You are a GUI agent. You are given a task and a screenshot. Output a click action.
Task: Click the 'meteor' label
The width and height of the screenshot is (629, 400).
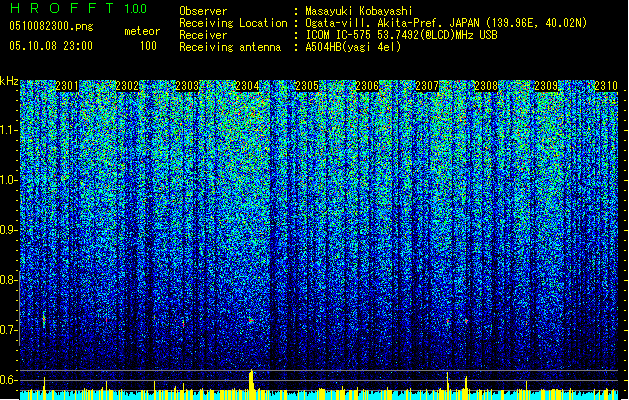pyautogui.click(x=142, y=31)
